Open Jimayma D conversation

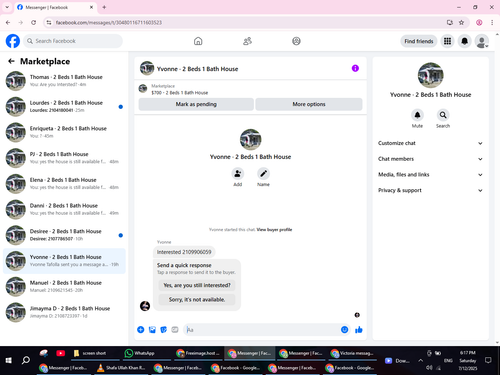coord(64,312)
